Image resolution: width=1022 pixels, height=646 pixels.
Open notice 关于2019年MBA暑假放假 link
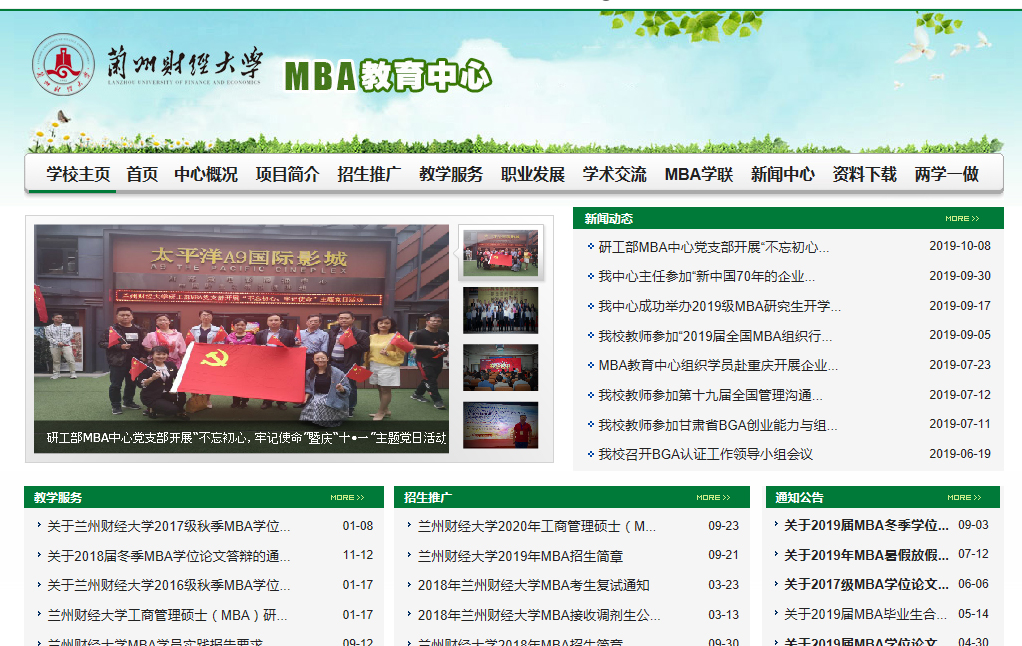point(866,554)
